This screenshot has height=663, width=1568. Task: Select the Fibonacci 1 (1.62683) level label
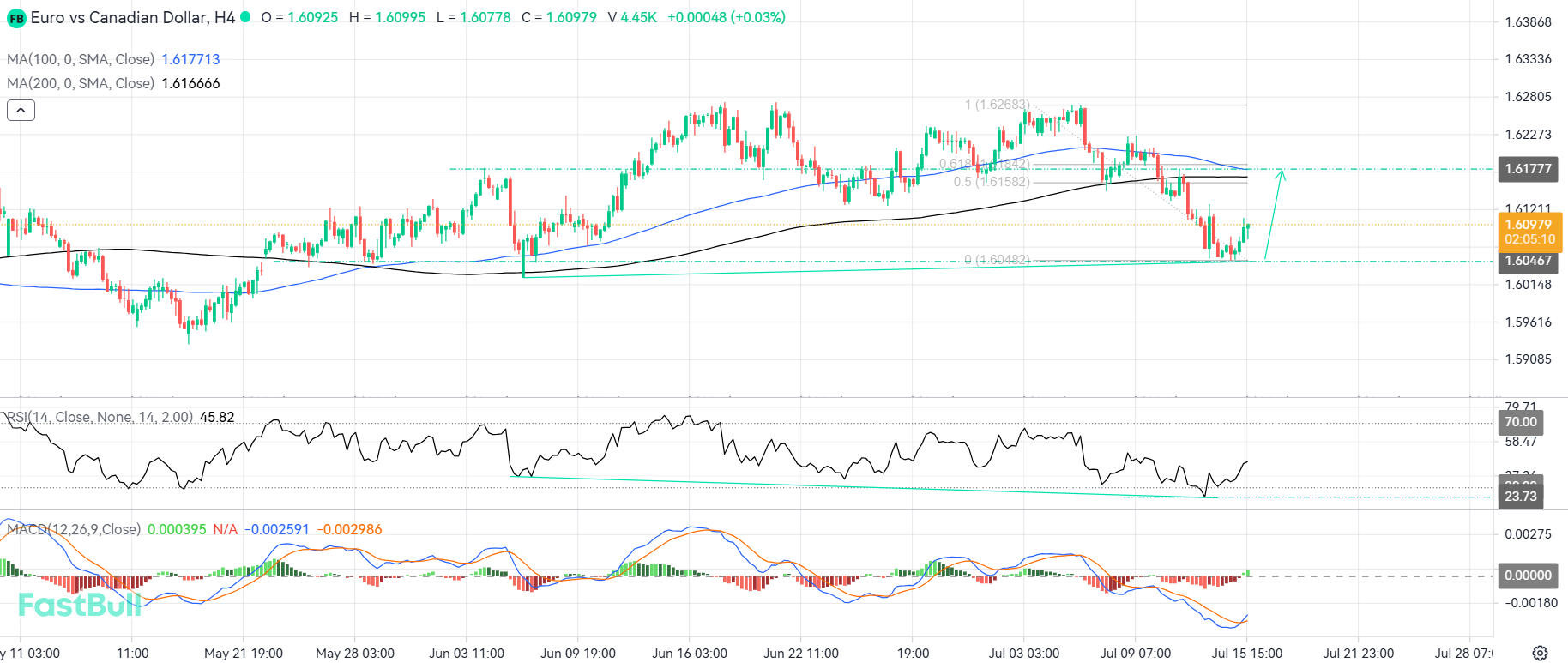click(998, 105)
